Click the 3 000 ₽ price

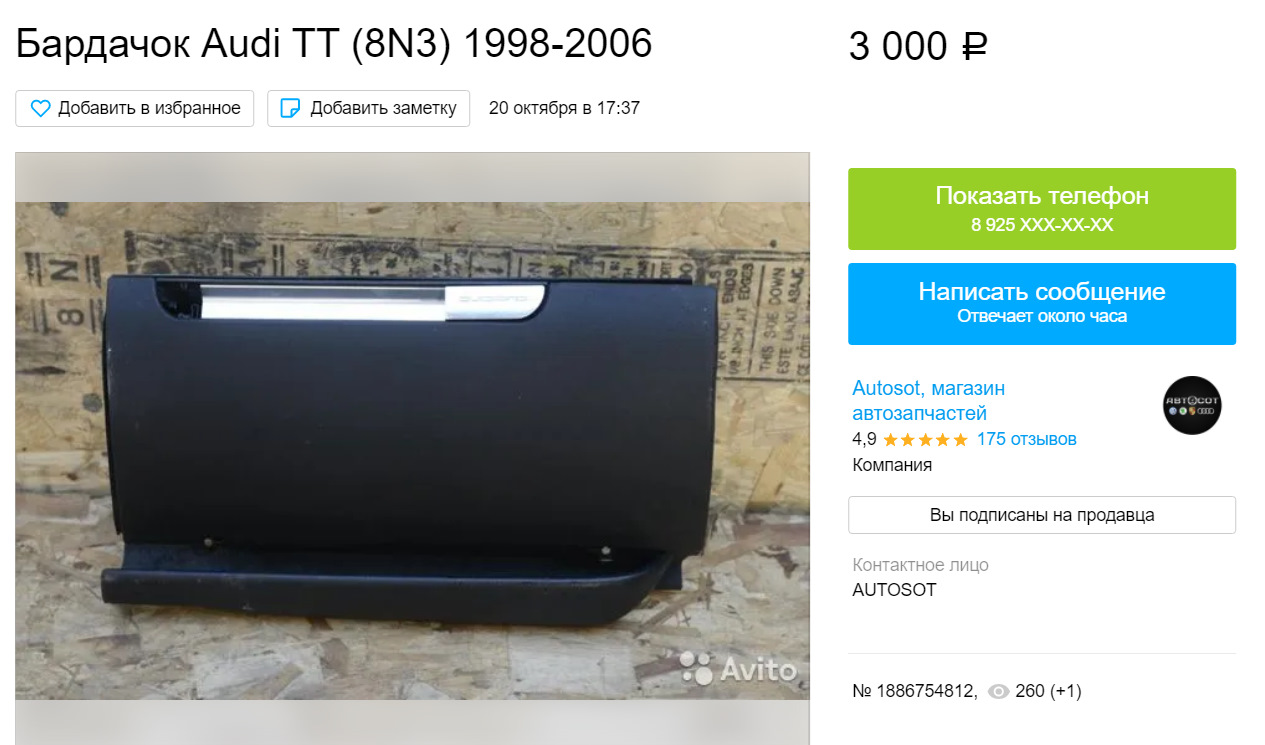pos(918,46)
